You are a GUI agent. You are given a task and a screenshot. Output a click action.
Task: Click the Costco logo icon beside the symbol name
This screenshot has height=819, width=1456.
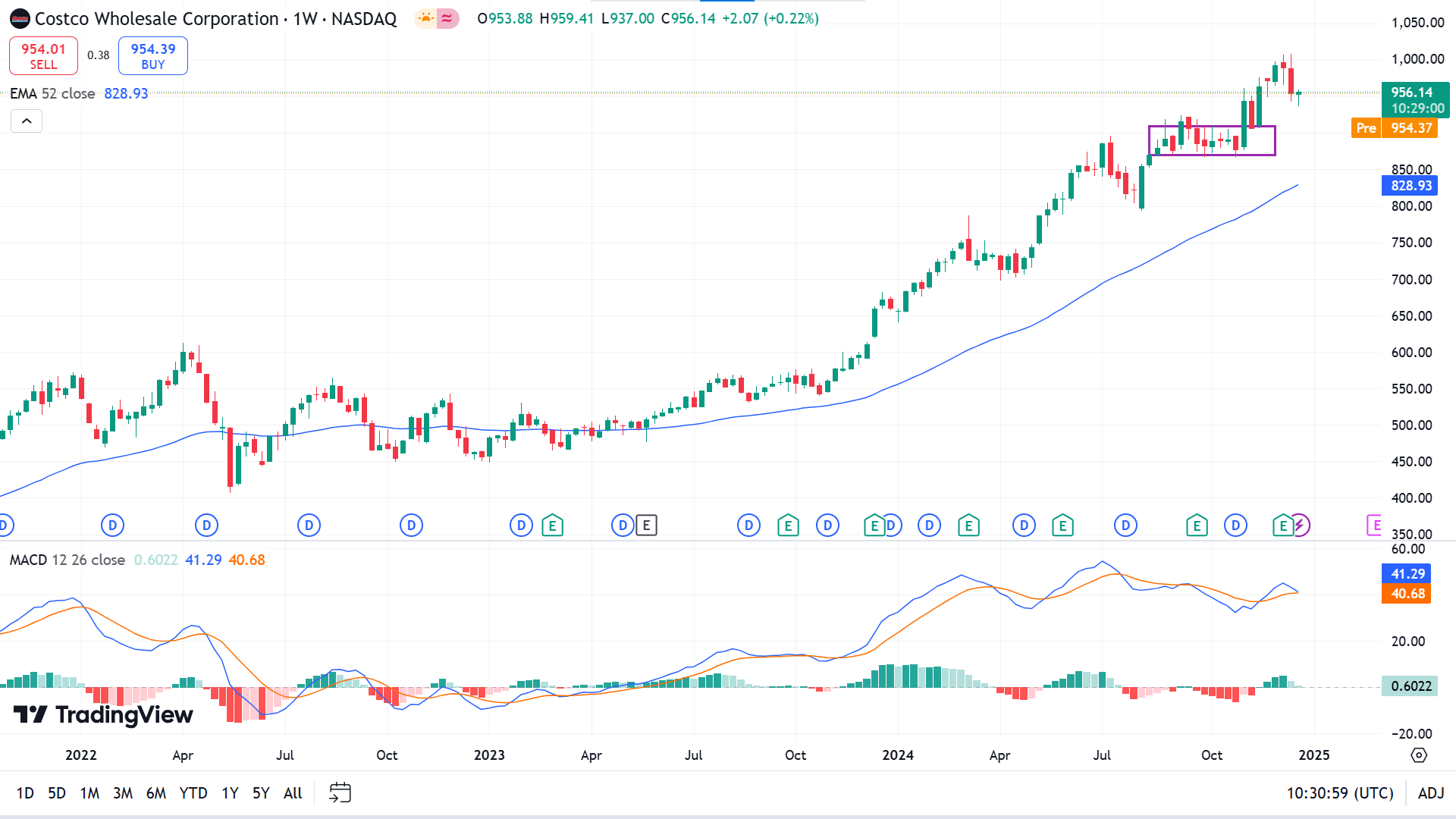20,18
